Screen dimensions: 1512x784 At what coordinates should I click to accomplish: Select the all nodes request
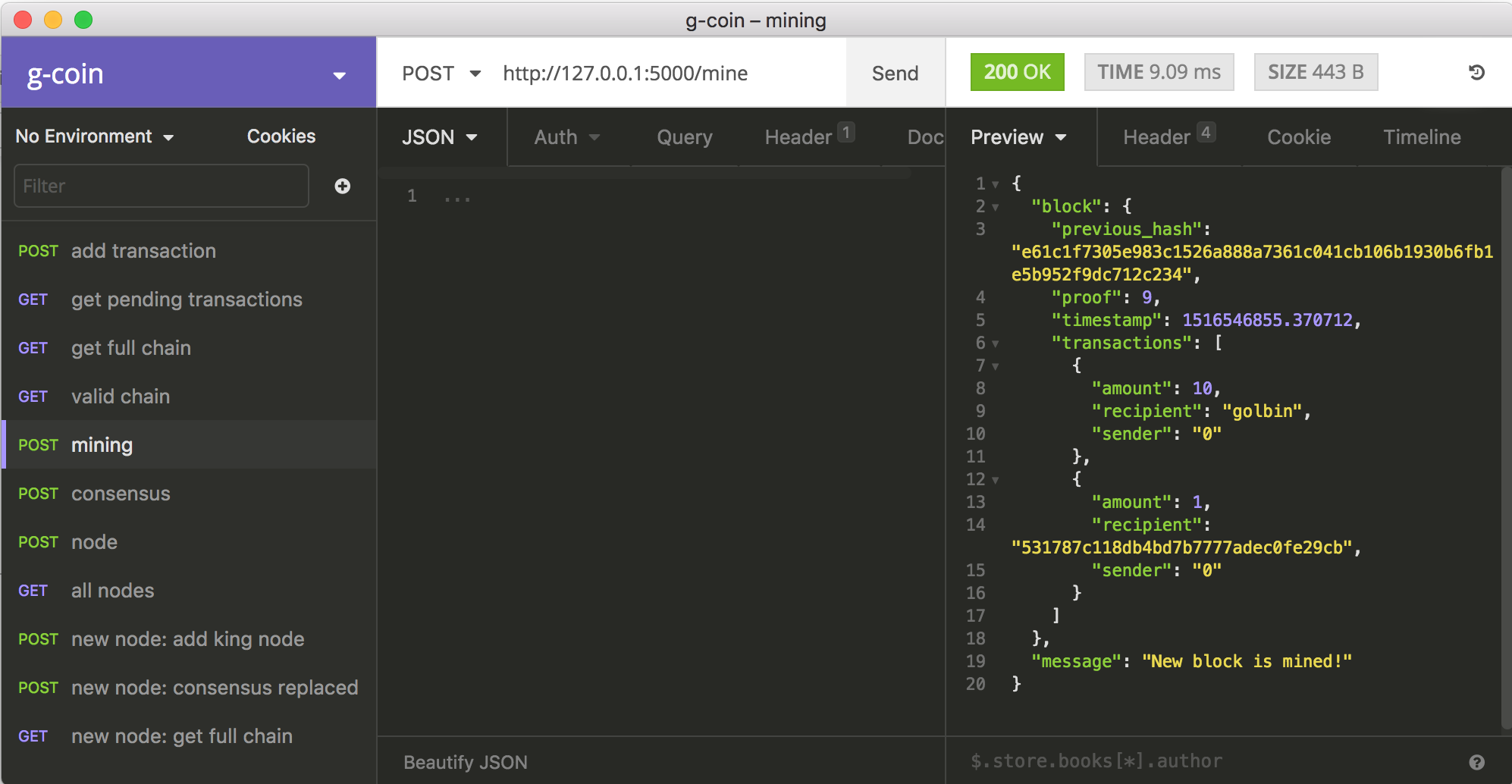tap(190, 591)
